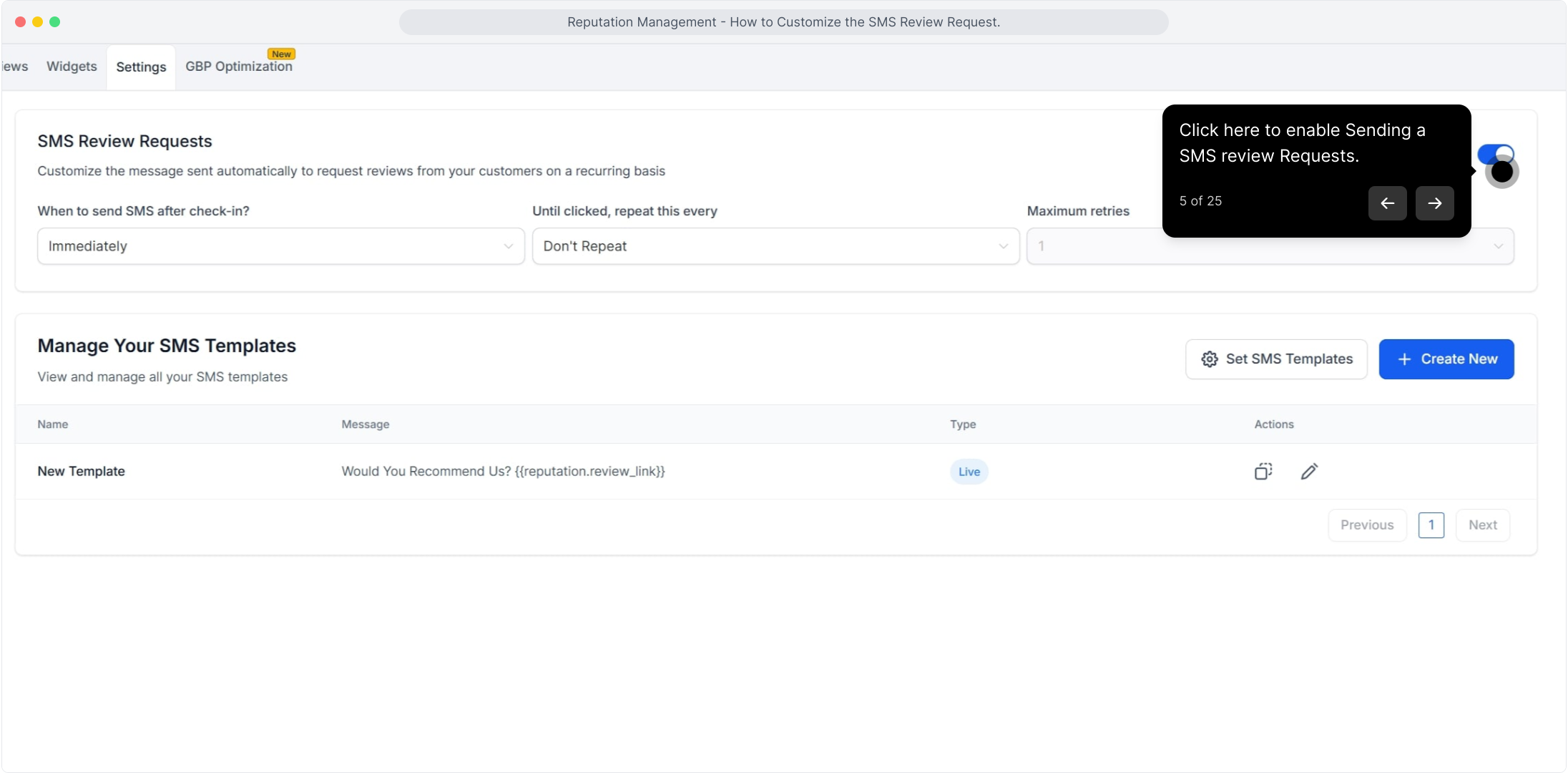The image size is (1568, 773).
Task: Click the '5 of 25' step counter
Action: [x=1200, y=201]
